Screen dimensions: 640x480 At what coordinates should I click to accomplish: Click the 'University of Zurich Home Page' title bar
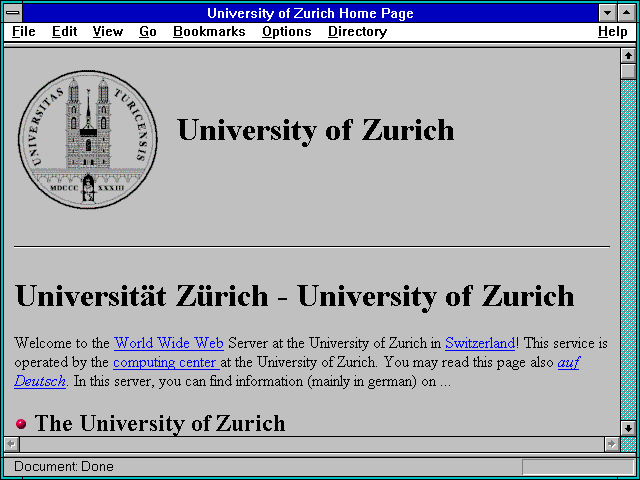310,13
